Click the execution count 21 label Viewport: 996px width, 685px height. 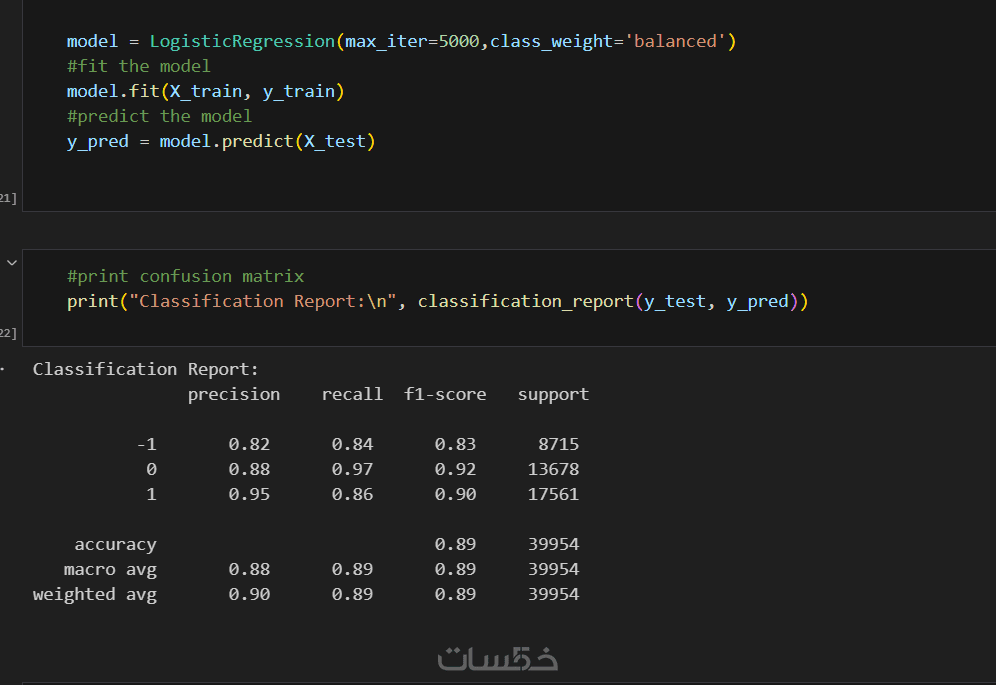coord(7,199)
